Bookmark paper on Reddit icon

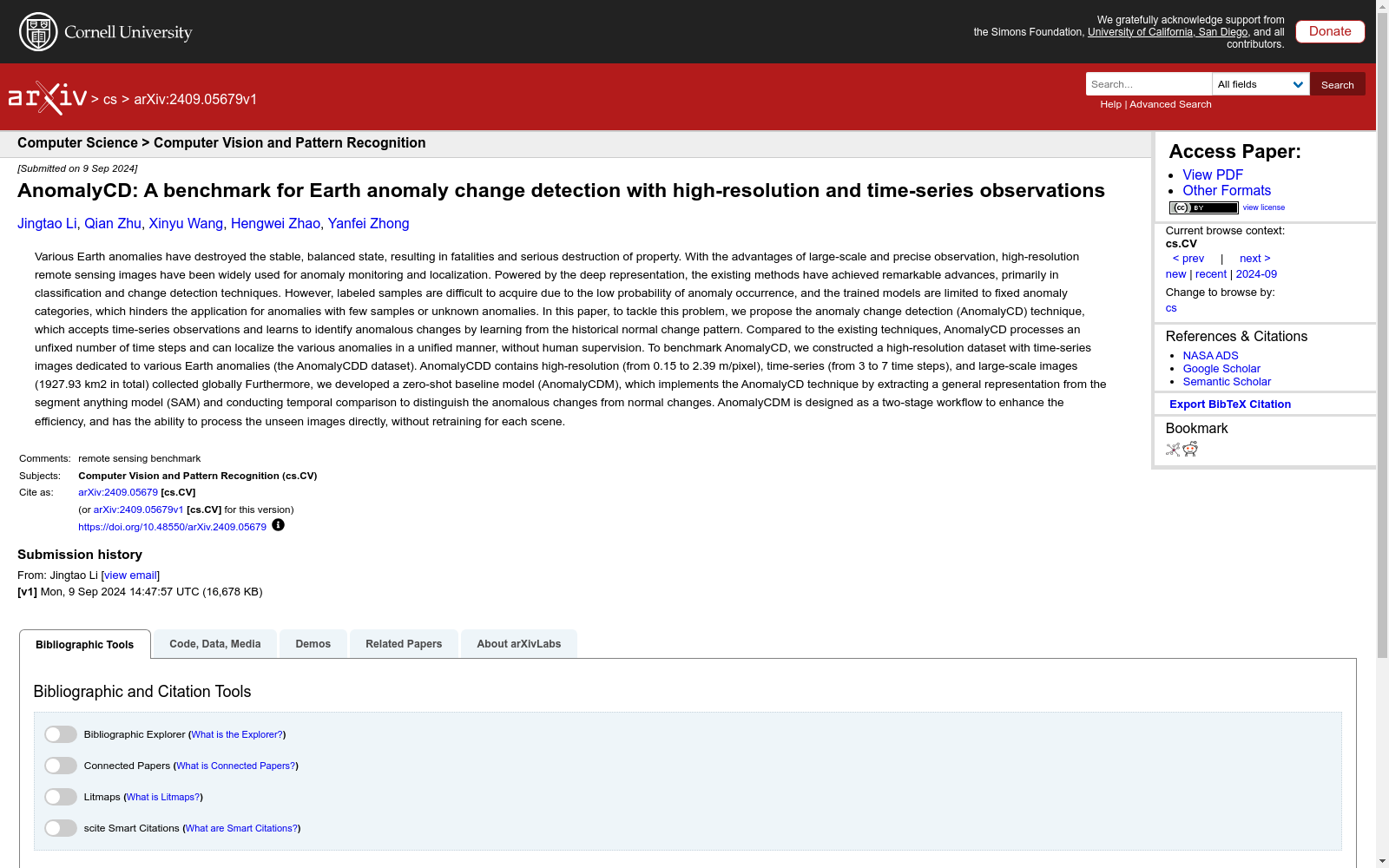[x=1190, y=449]
